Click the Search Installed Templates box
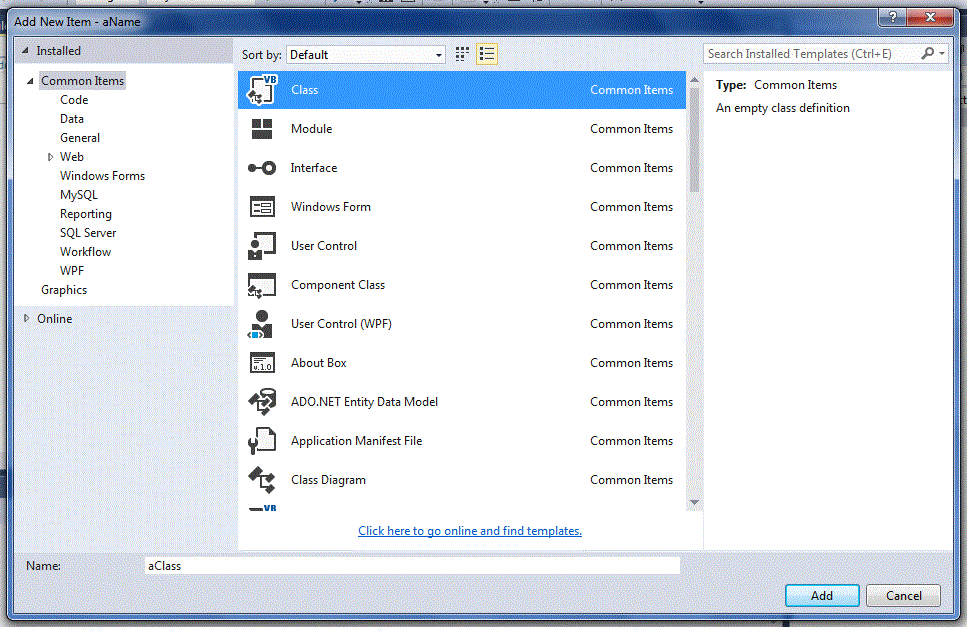Image resolution: width=967 pixels, height=627 pixels. click(x=815, y=52)
